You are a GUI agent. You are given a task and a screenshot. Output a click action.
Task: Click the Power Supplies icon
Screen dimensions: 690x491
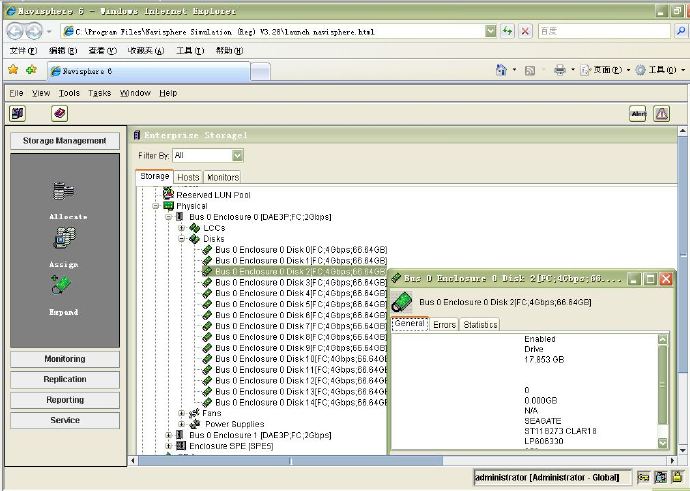click(x=195, y=424)
